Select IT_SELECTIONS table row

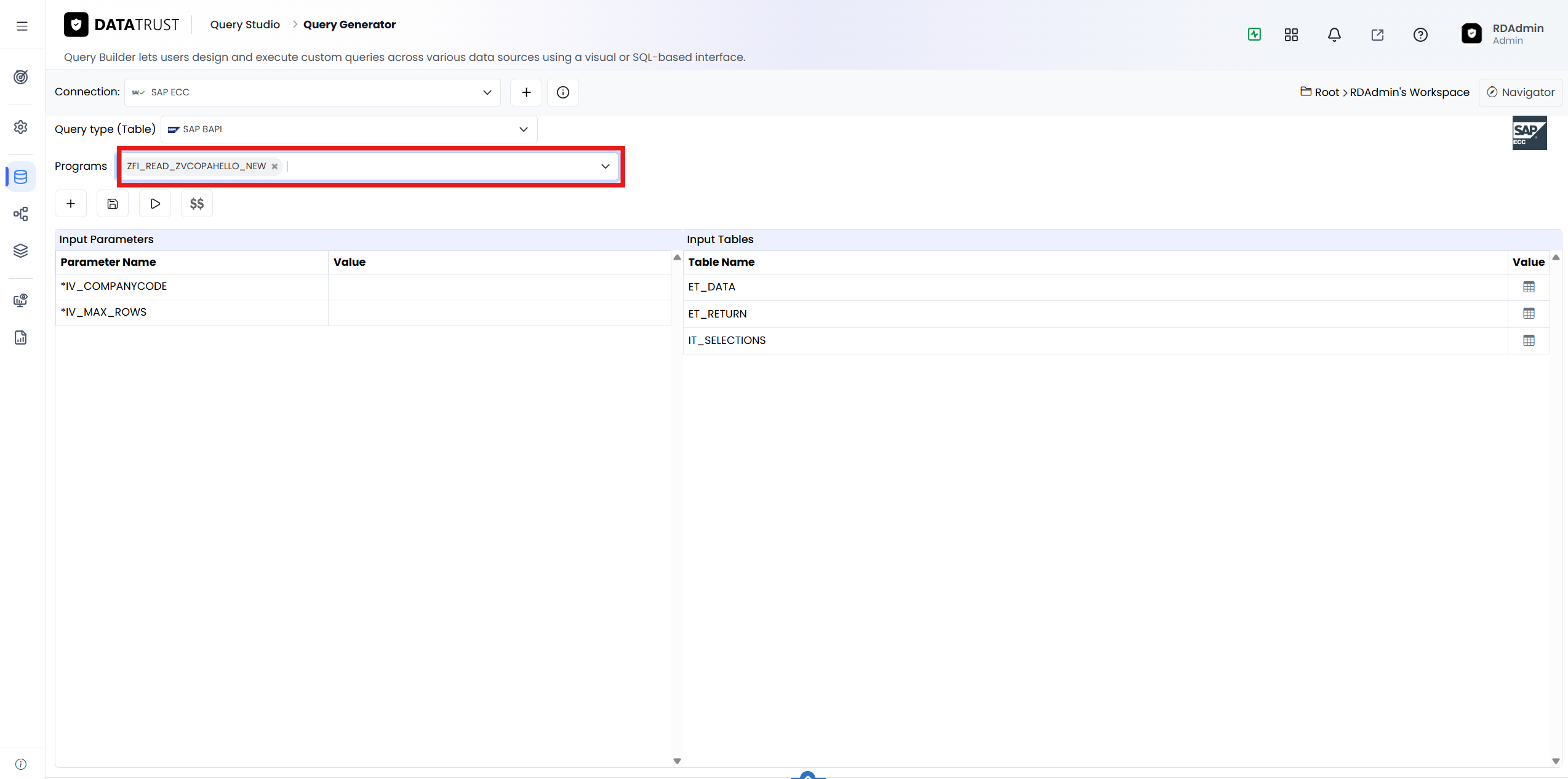click(x=1116, y=340)
